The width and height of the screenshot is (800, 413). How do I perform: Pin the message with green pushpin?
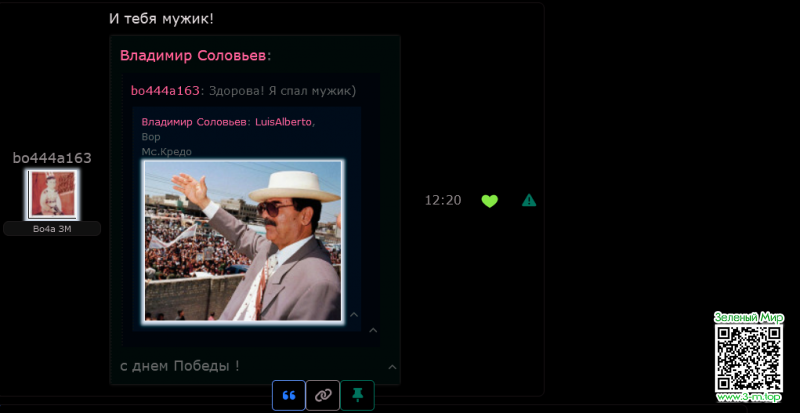tap(357, 395)
